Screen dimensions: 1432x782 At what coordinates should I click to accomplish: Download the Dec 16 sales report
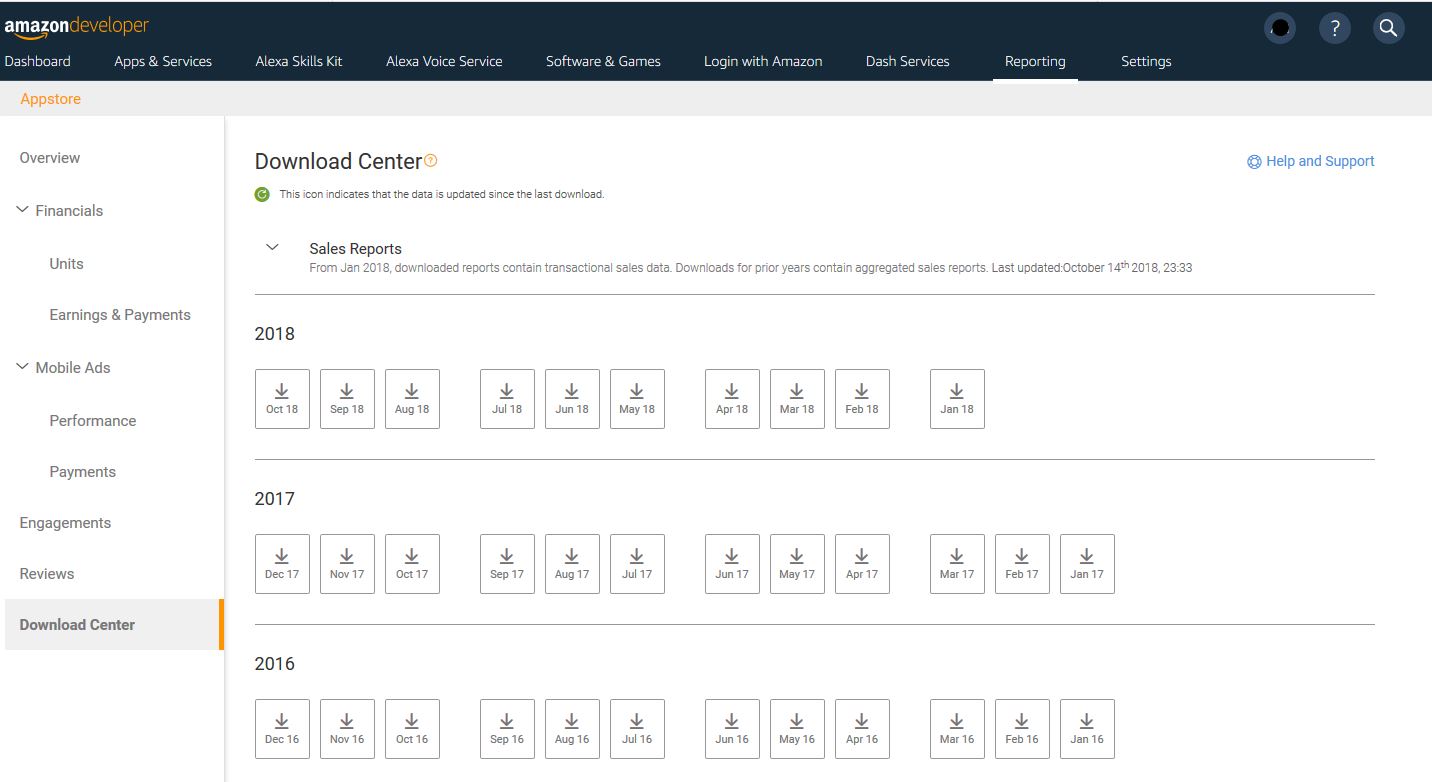click(x=282, y=729)
